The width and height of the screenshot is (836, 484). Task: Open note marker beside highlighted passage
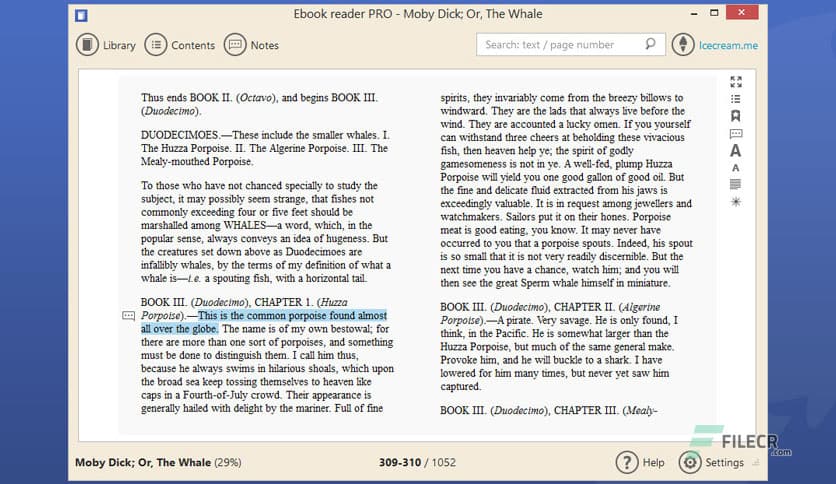pos(128,316)
